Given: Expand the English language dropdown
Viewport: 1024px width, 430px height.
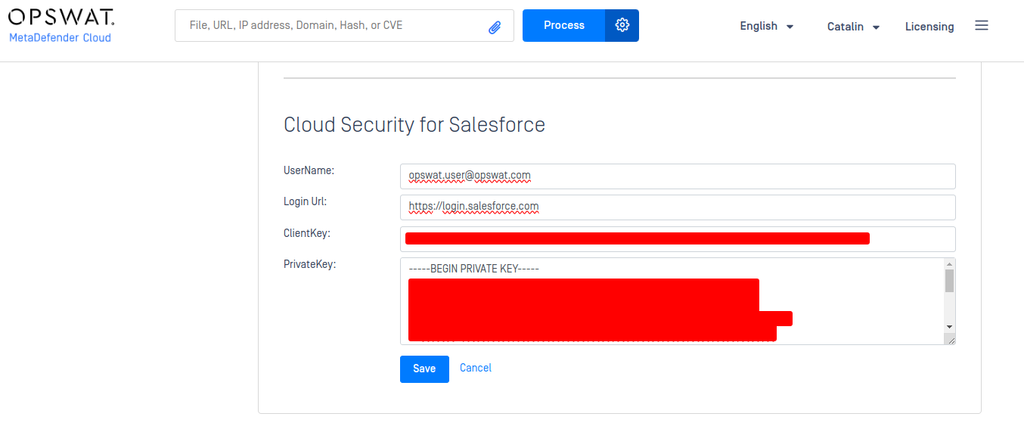Looking at the screenshot, I should coord(766,27).
